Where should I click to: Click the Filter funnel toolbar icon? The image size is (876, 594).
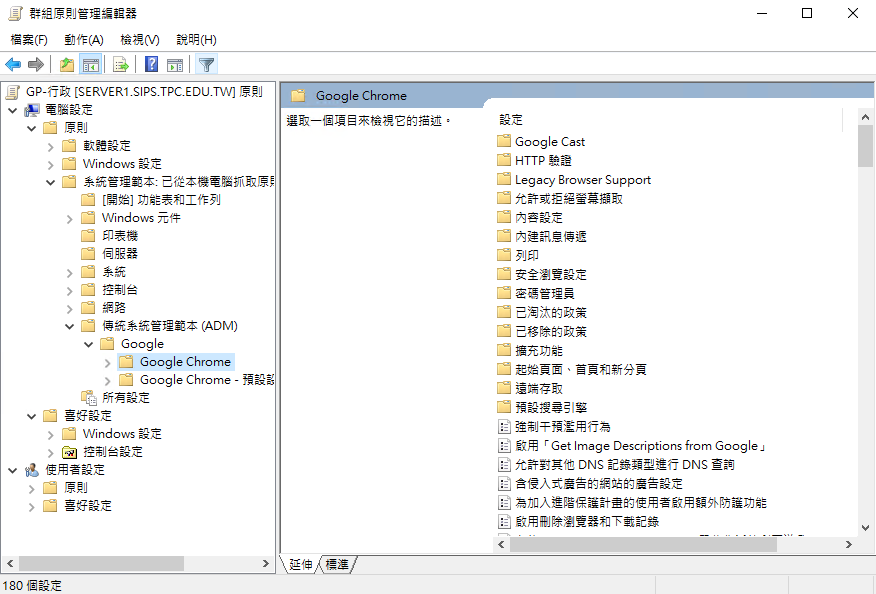(x=206, y=65)
